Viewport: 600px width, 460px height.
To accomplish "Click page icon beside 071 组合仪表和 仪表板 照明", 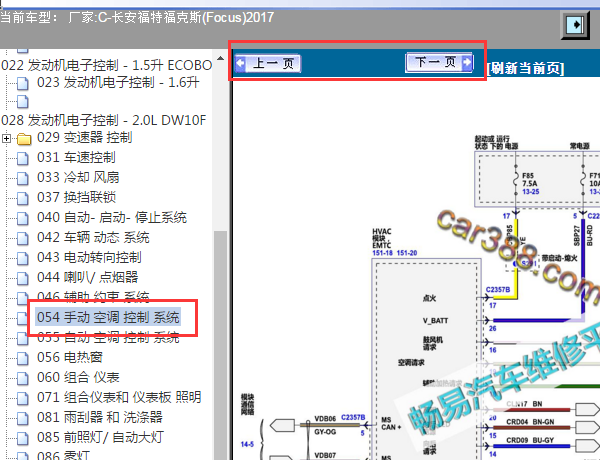I will tap(23, 398).
